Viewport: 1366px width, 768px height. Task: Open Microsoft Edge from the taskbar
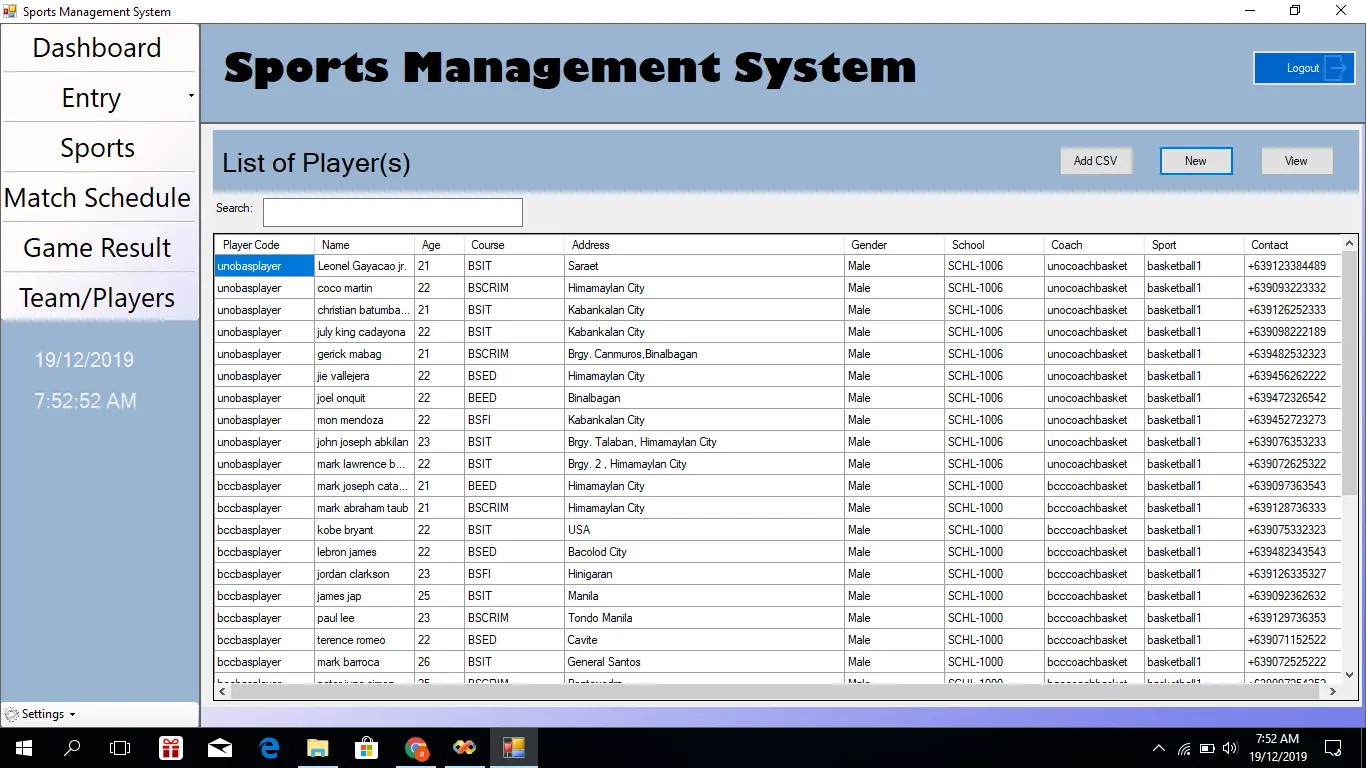[269, 748]
